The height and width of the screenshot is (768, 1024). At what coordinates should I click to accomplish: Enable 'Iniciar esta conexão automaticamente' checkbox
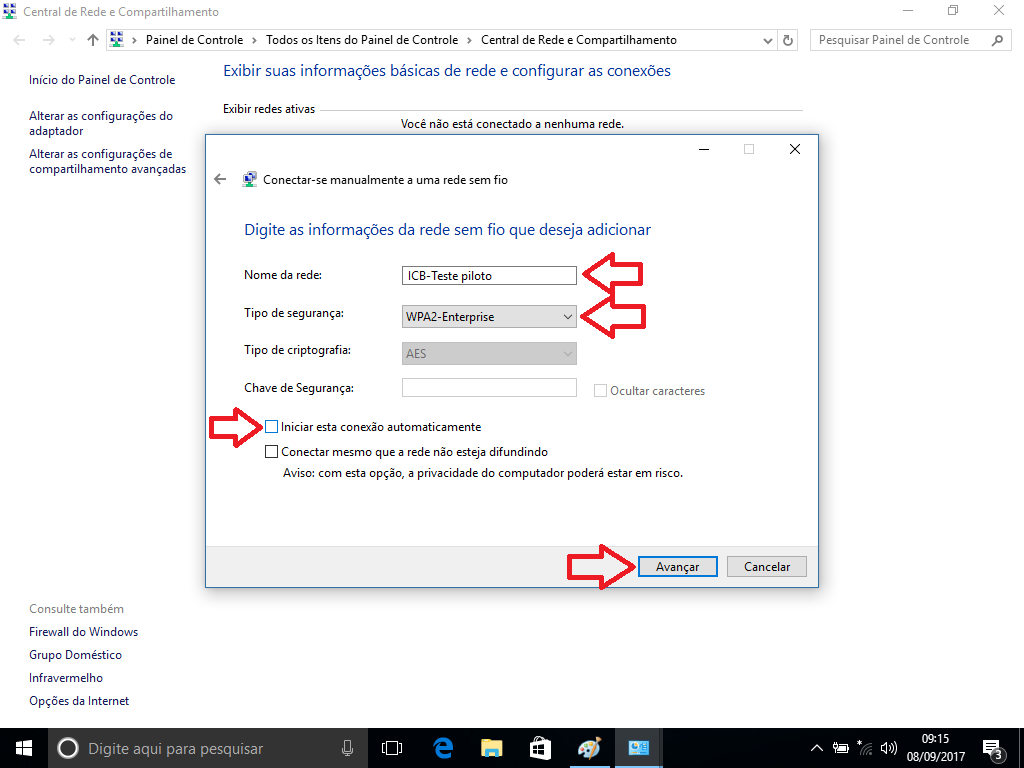click(x=272, y=427)
